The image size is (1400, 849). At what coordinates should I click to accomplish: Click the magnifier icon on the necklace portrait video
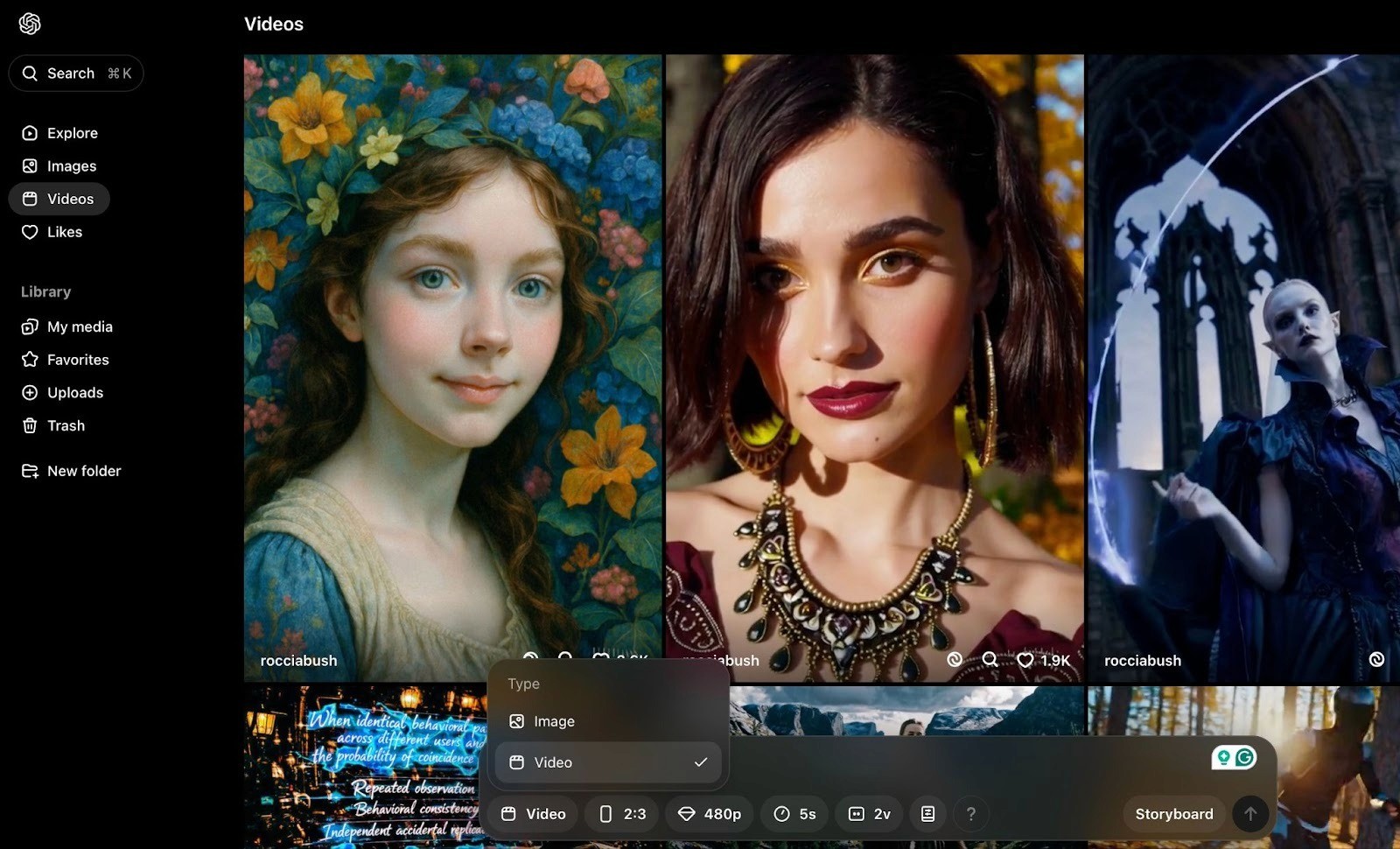point(990,660)
